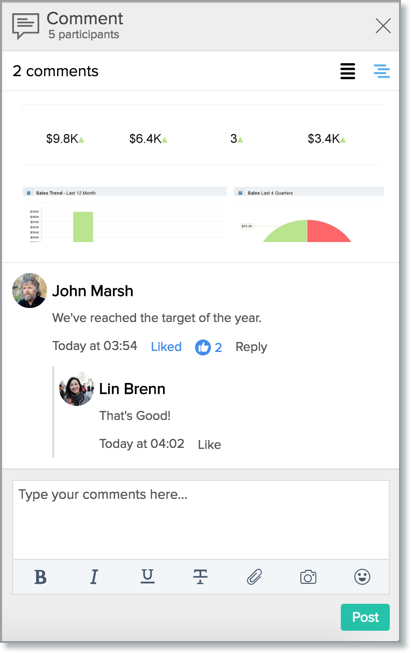Reply to John Marsh's comment
Screen dimensions: 411x653
coord(251,347)
